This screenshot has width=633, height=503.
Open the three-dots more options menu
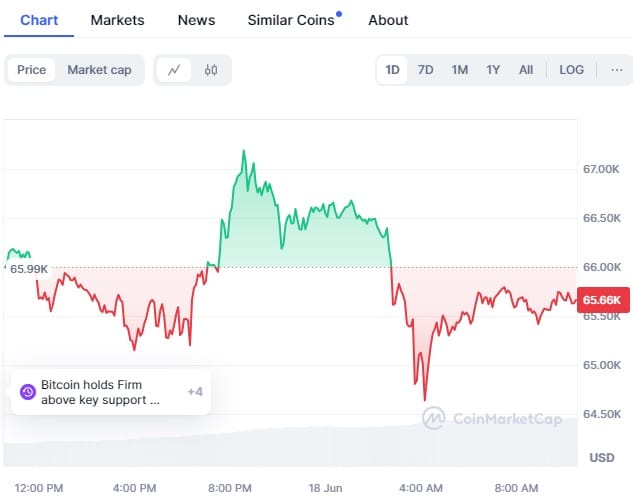click(x=617, y=70)
